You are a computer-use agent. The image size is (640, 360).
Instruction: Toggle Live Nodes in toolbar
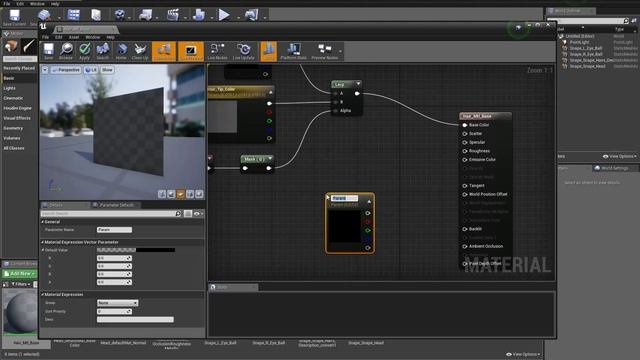[x=217, y=51]
